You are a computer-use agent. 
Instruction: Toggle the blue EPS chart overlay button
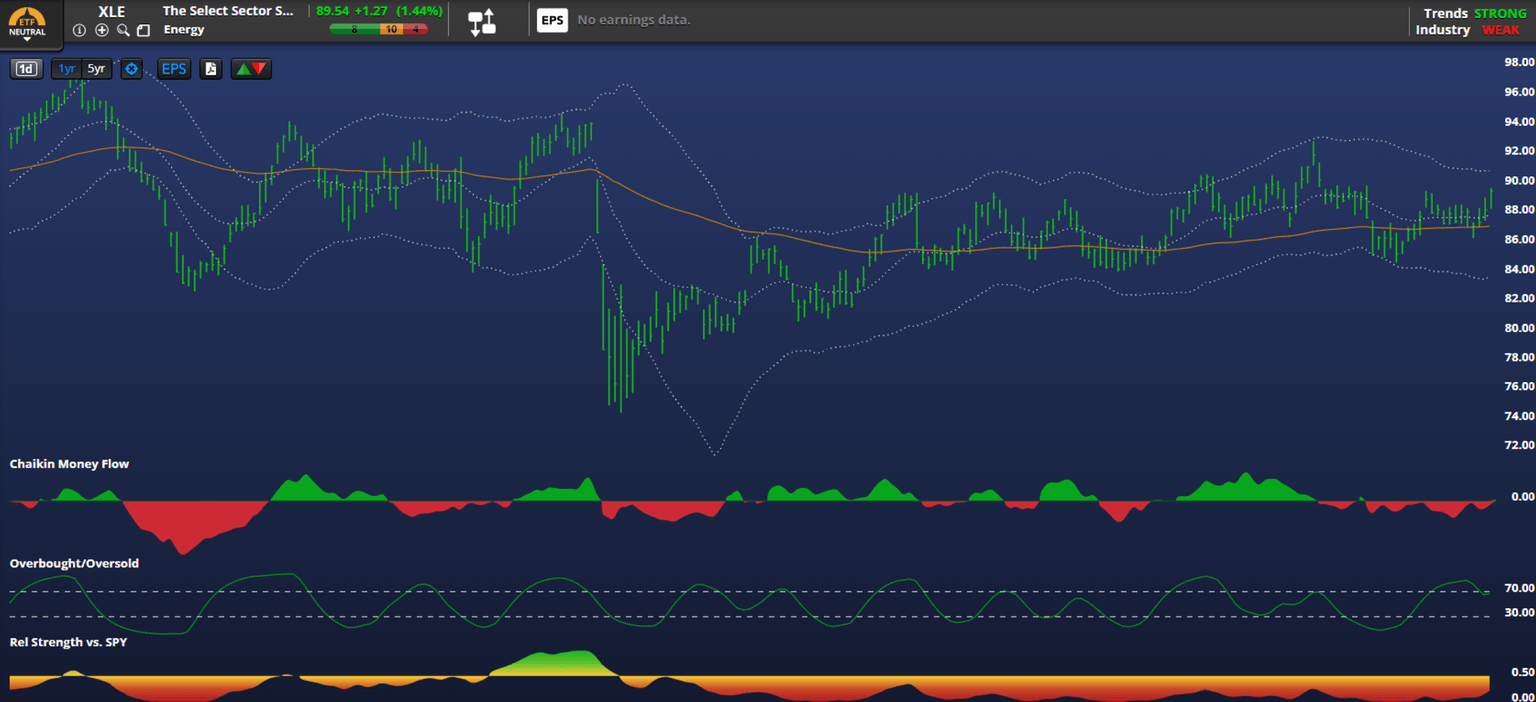174,69
